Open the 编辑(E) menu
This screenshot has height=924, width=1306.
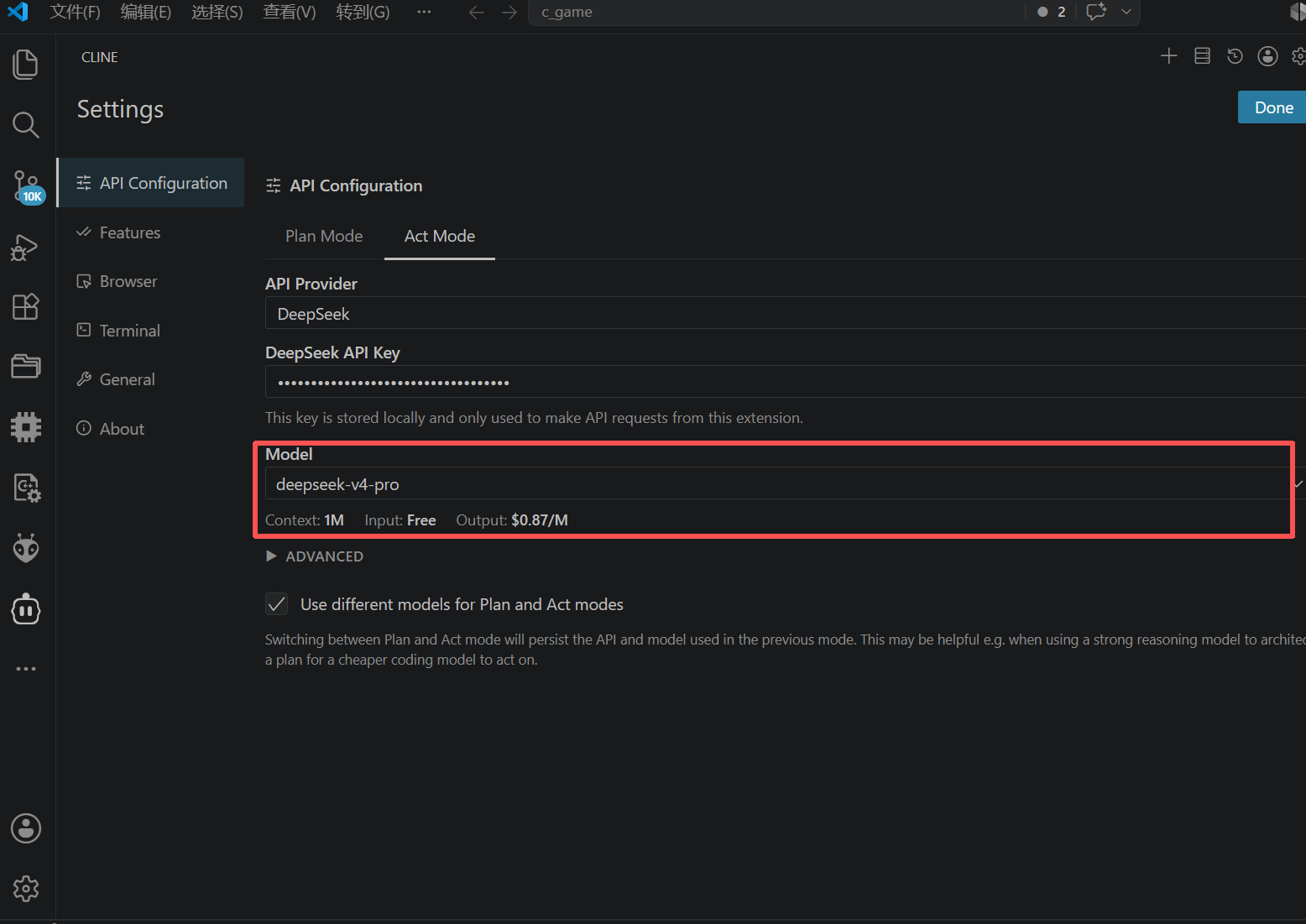[x=146, y=12]
